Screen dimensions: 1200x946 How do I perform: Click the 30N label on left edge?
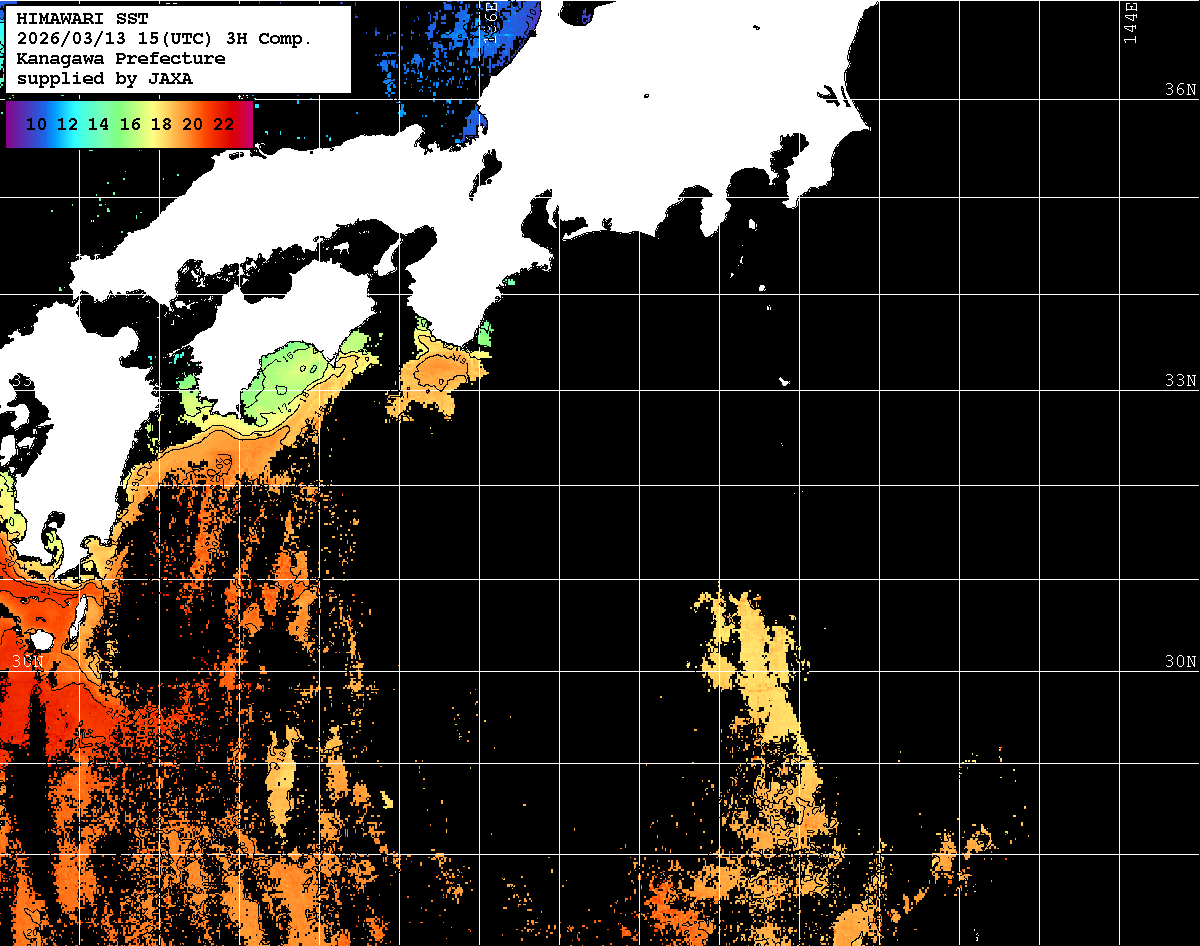click(28, 662)
